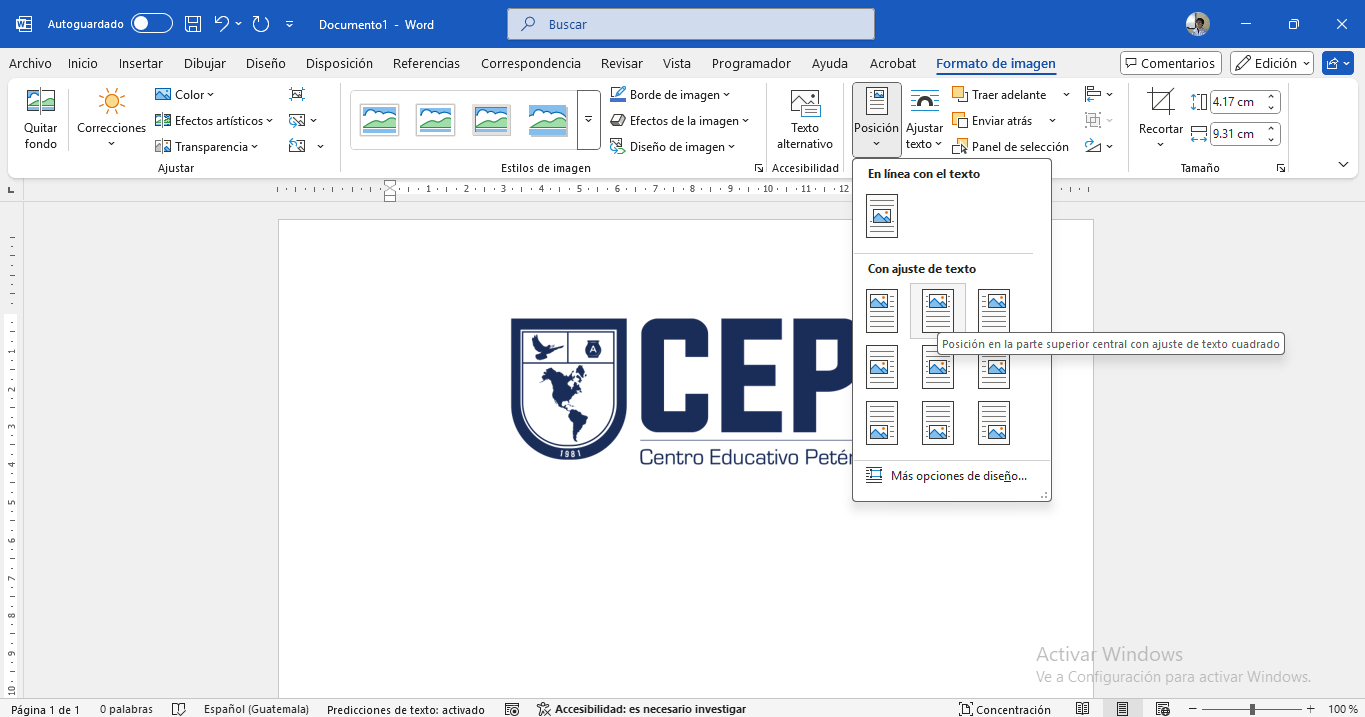Open the Edición mode dropdown
Image resolution: width=1365 pixels, height=717 pixels.
[x=1271, y=63]
